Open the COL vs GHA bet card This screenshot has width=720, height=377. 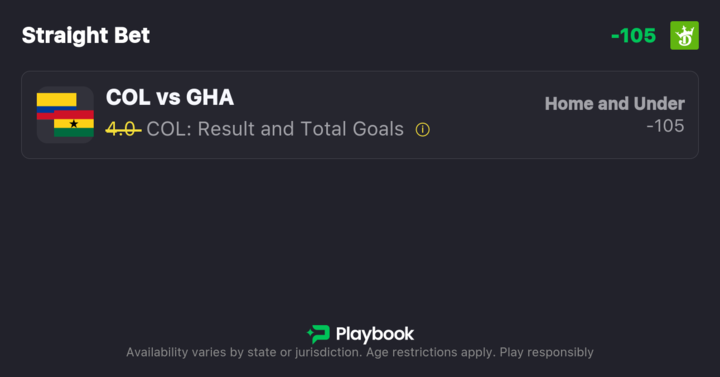tap(360, 115)
